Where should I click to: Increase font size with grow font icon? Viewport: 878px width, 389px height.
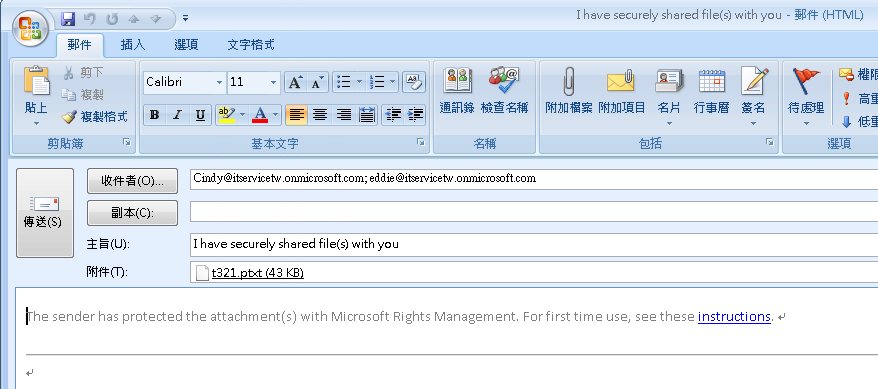295,83
